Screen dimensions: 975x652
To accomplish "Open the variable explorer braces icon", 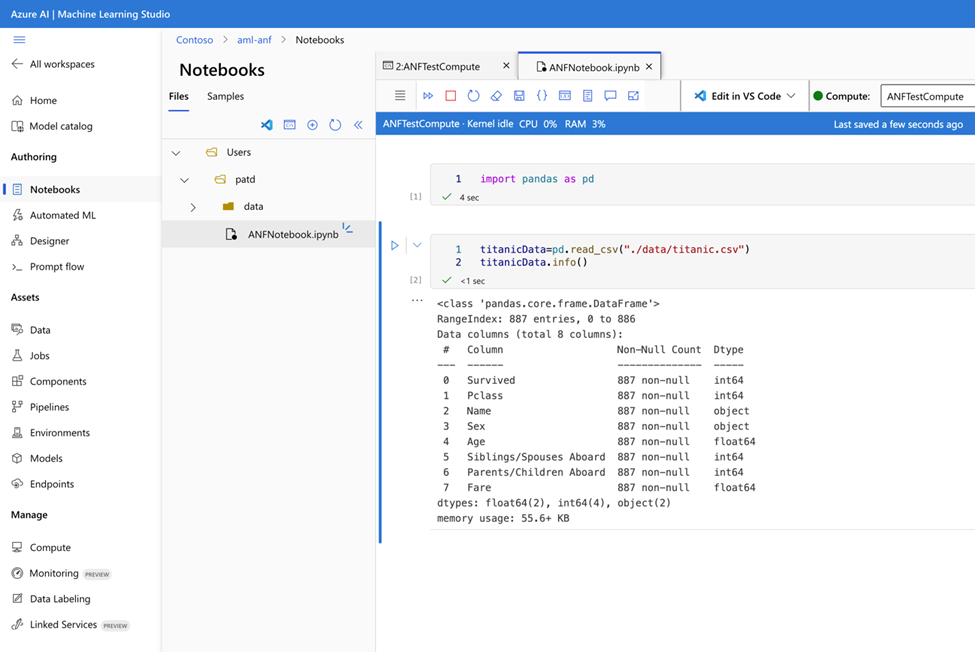I will (x=542, y=96).
